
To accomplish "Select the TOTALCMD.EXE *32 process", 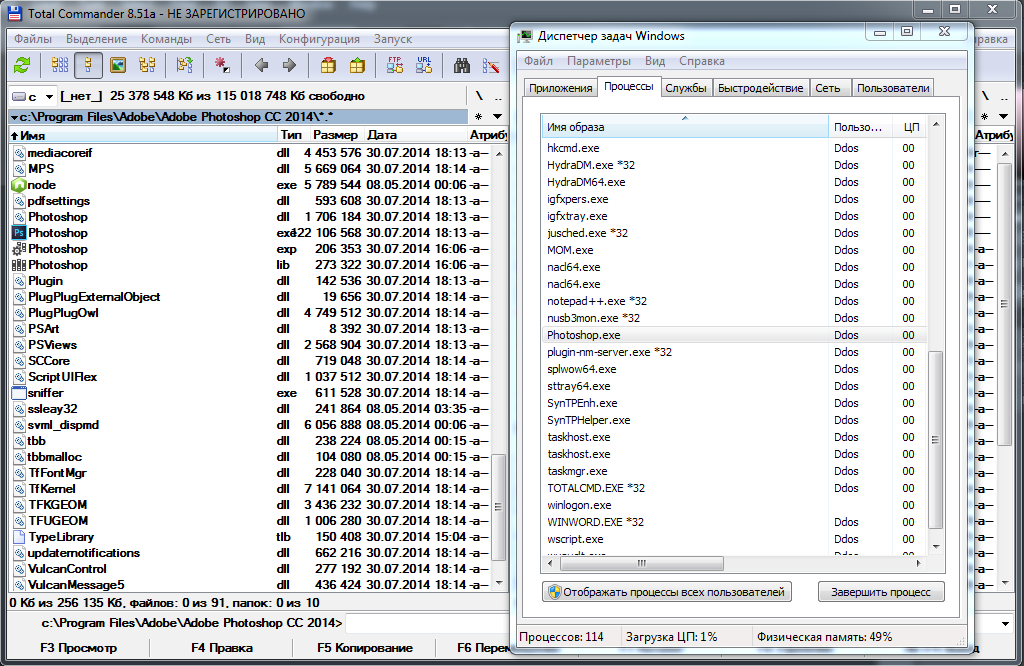I will coord(734,488).
